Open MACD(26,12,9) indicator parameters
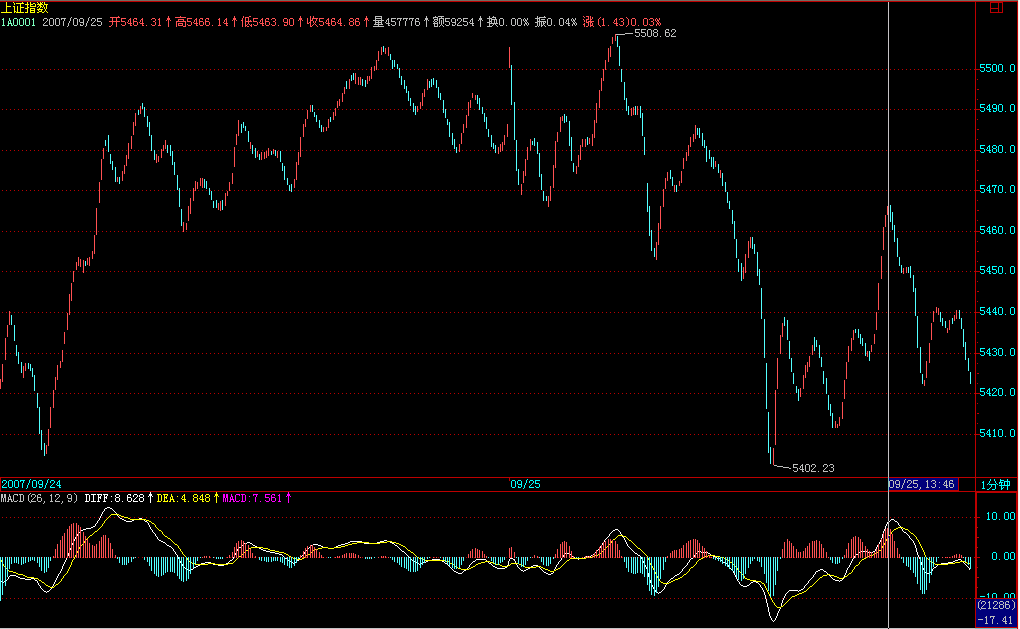This screenshot has height=629, width=1020. (39, 497)
